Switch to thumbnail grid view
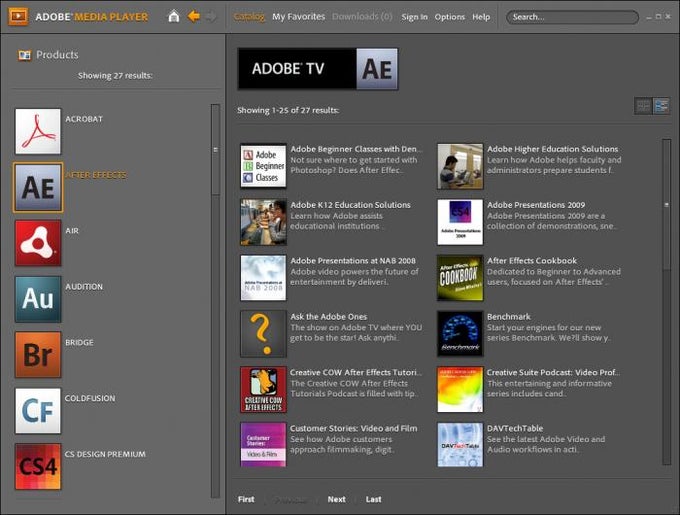 pyautogui.click(x=643, y=106)
